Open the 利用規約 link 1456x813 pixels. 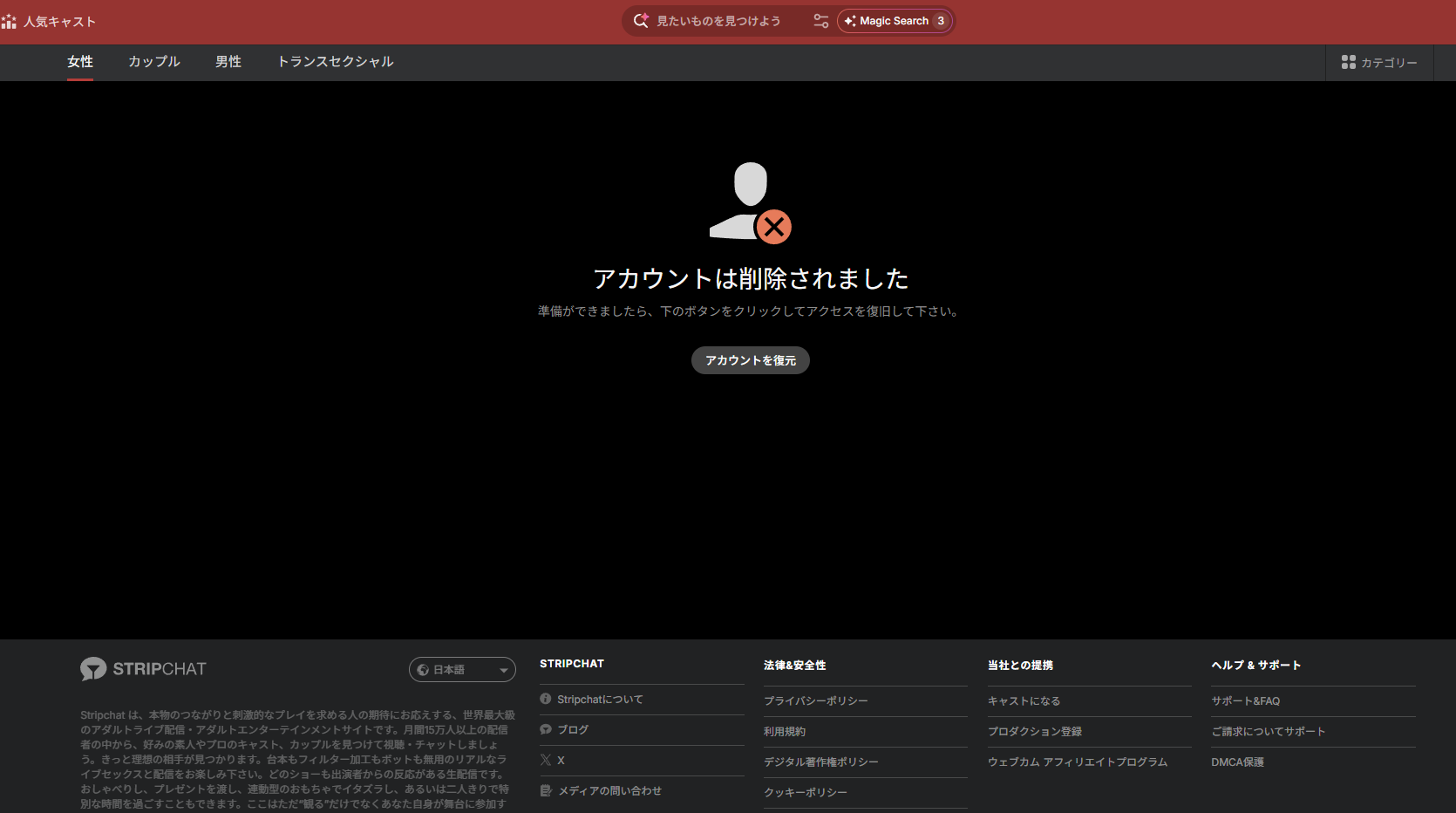click(785, 732)
